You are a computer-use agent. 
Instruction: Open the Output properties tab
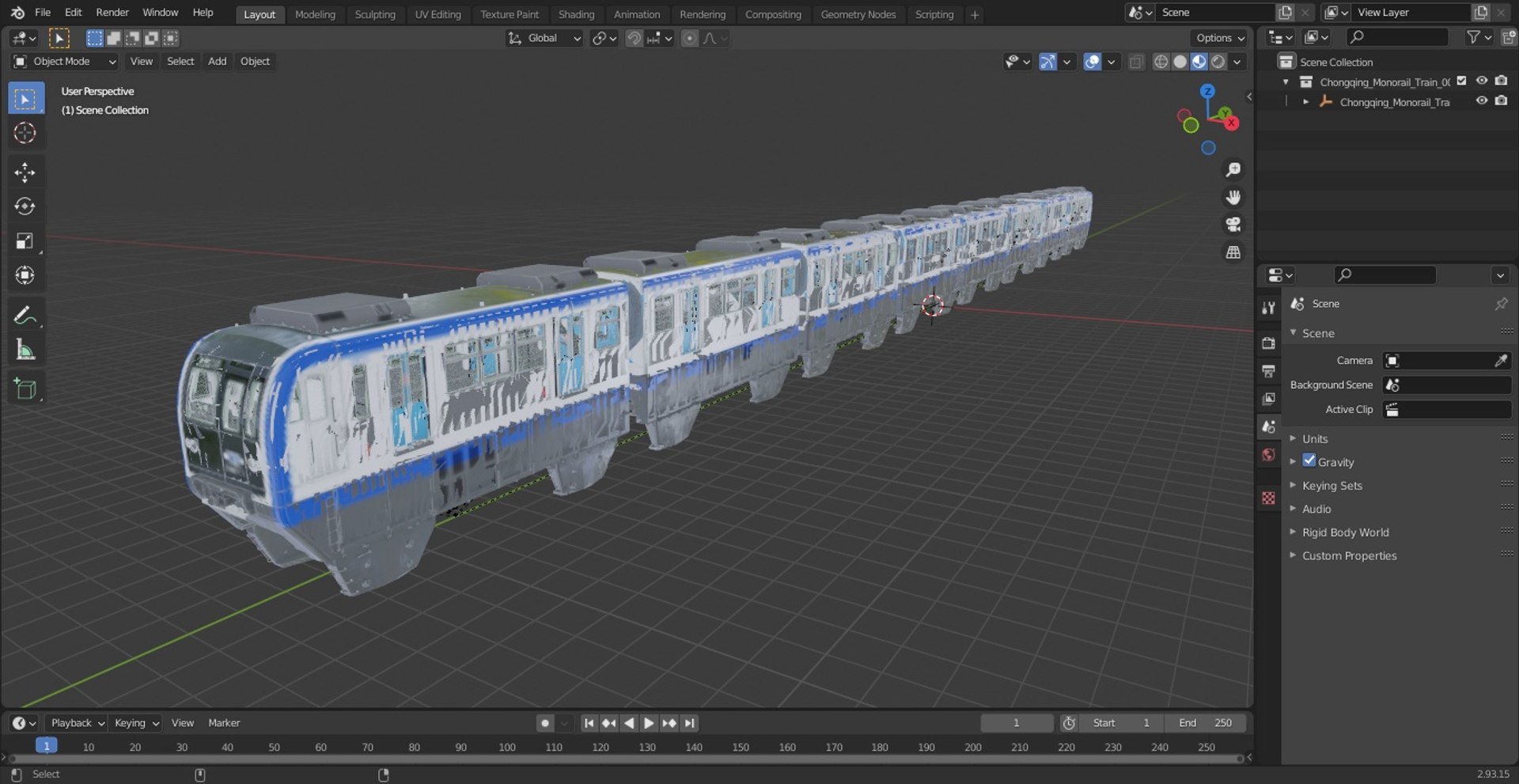point(1269,371)
